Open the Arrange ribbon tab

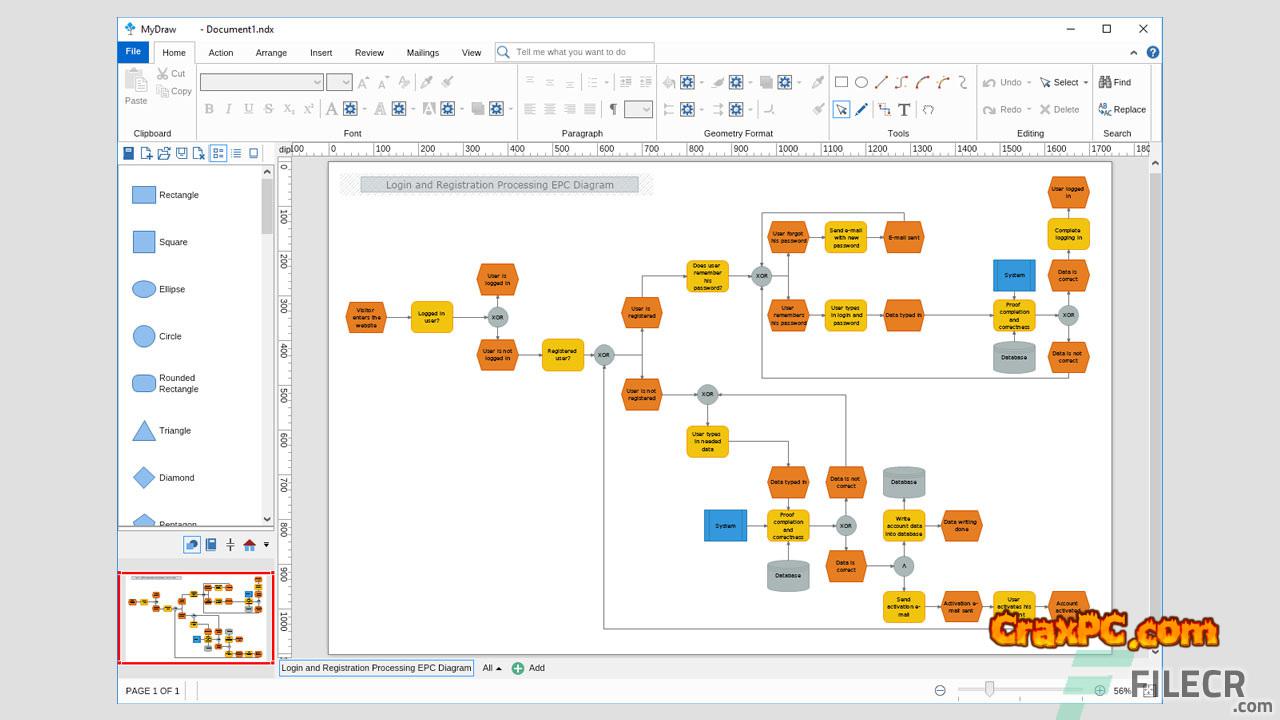271,53
